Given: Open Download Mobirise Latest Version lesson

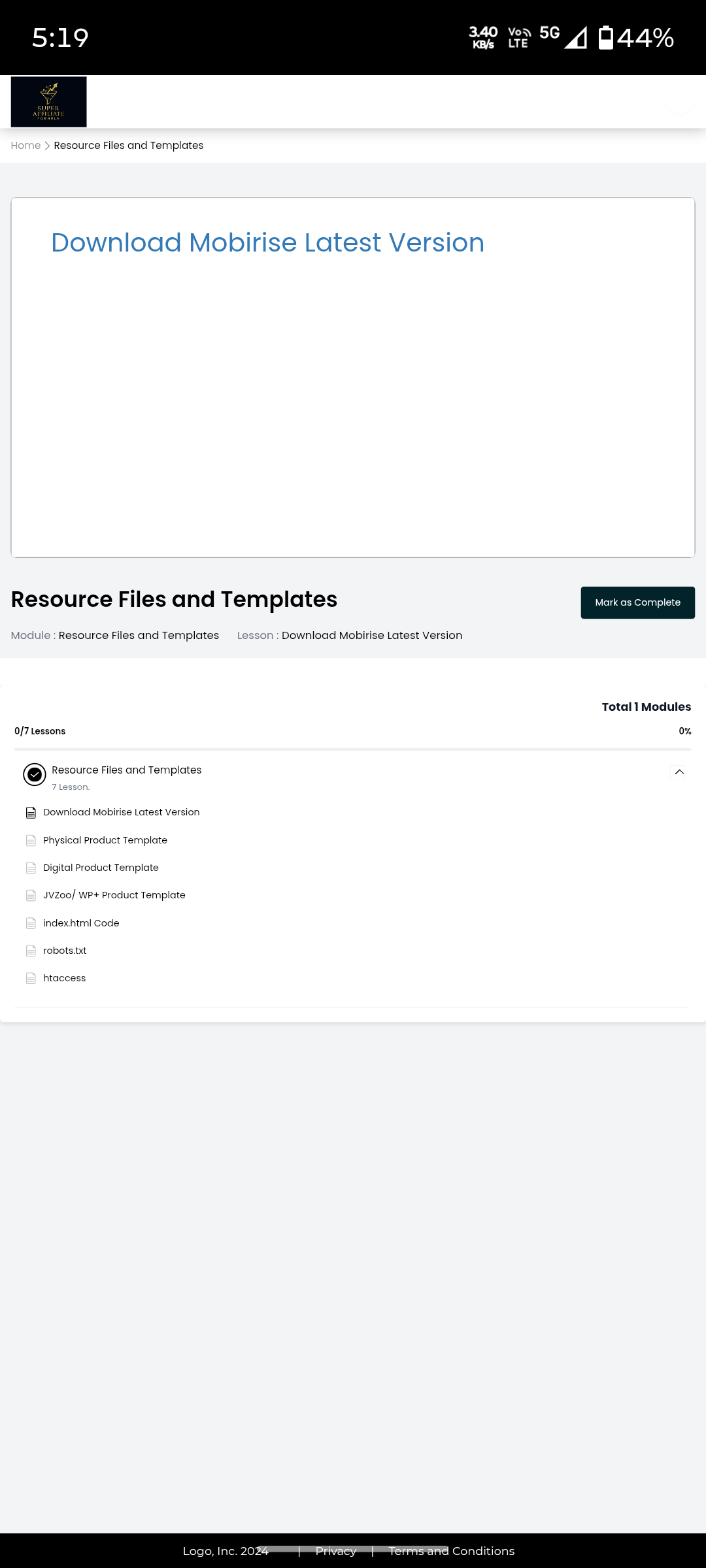Looking at the screenshot, I should (x=122, y=812).
